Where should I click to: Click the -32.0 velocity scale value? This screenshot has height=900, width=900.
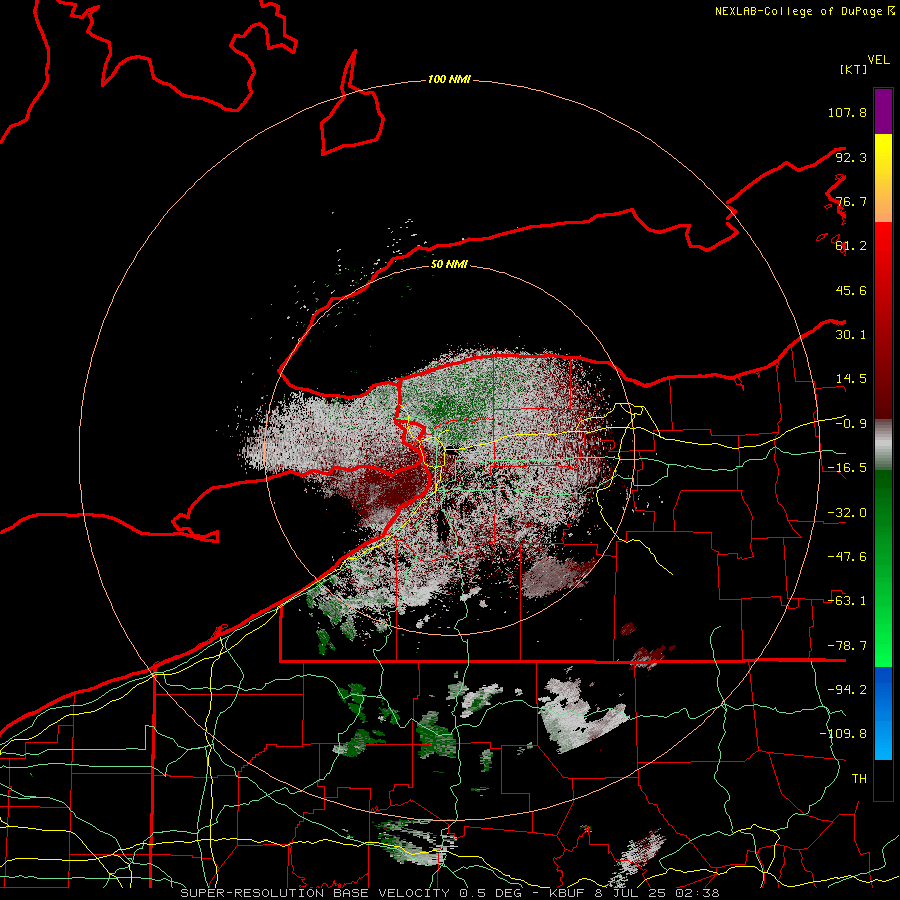(x=847, y=513)
